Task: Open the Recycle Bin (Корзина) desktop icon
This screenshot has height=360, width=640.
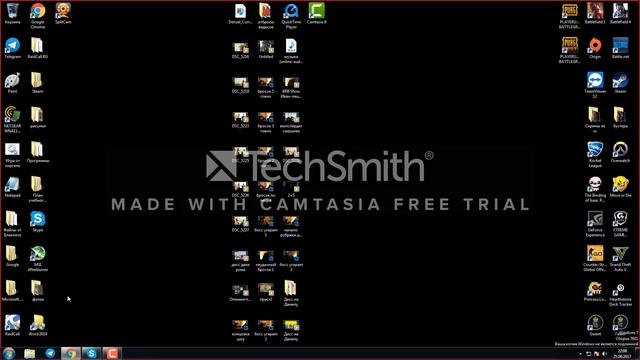Action: [x=12, y=13]
